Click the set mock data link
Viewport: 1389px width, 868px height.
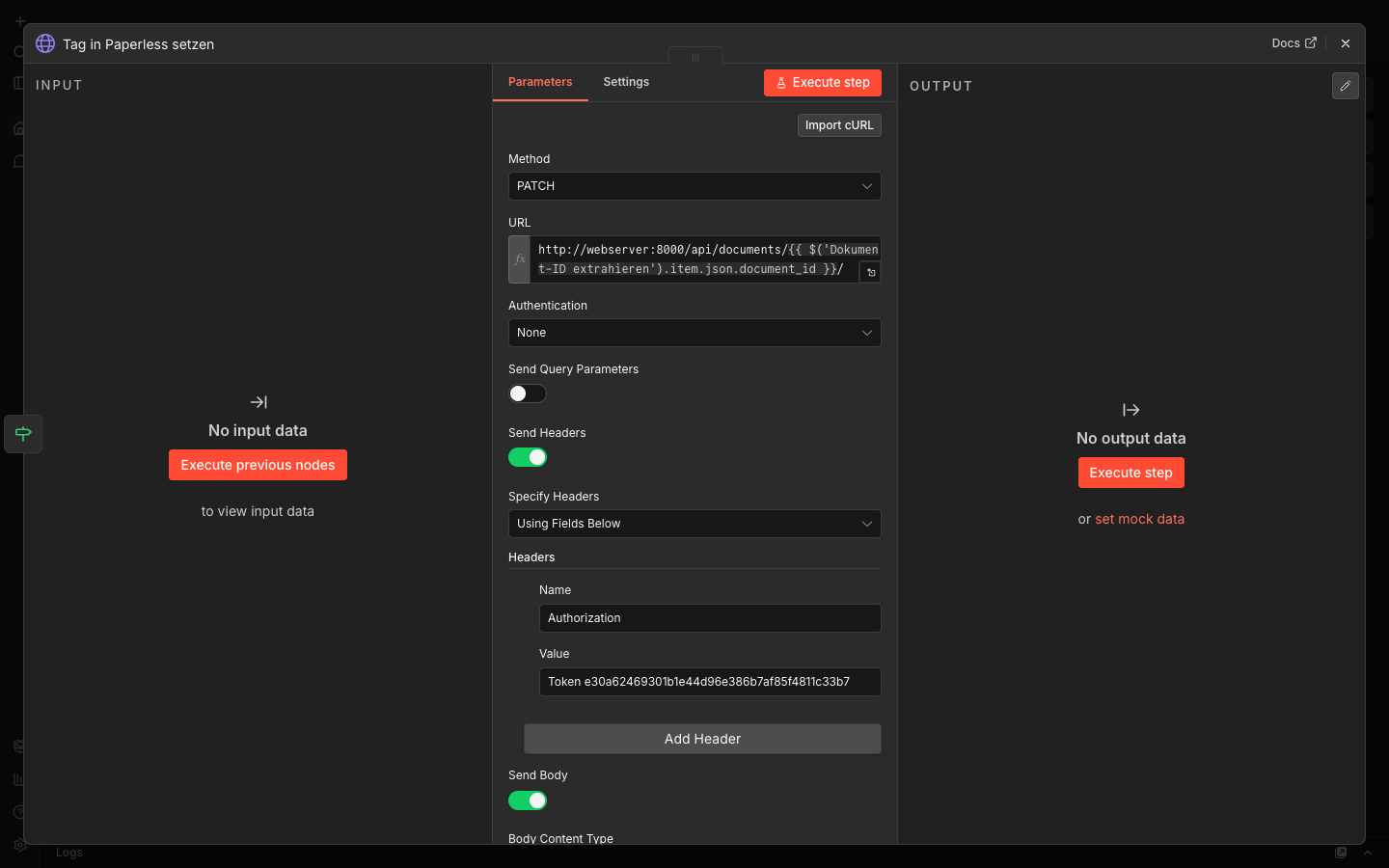coord(1139,519)
